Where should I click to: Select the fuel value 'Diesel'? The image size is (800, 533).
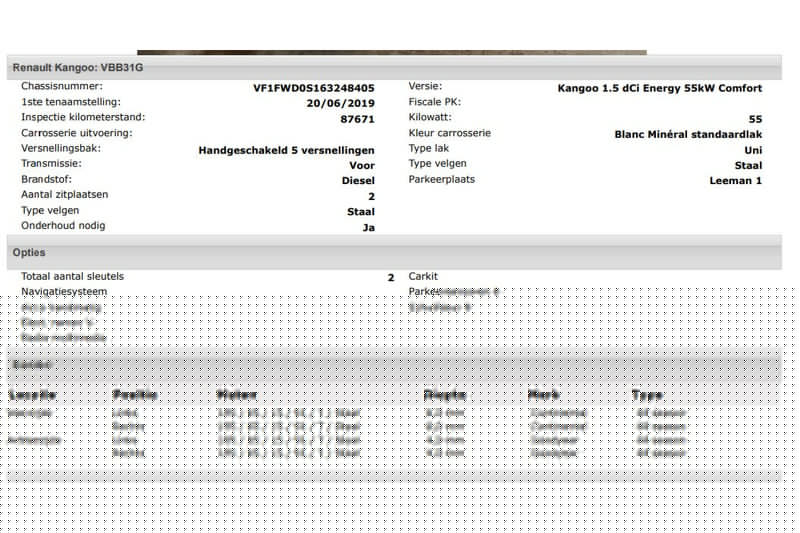point(358,181)
